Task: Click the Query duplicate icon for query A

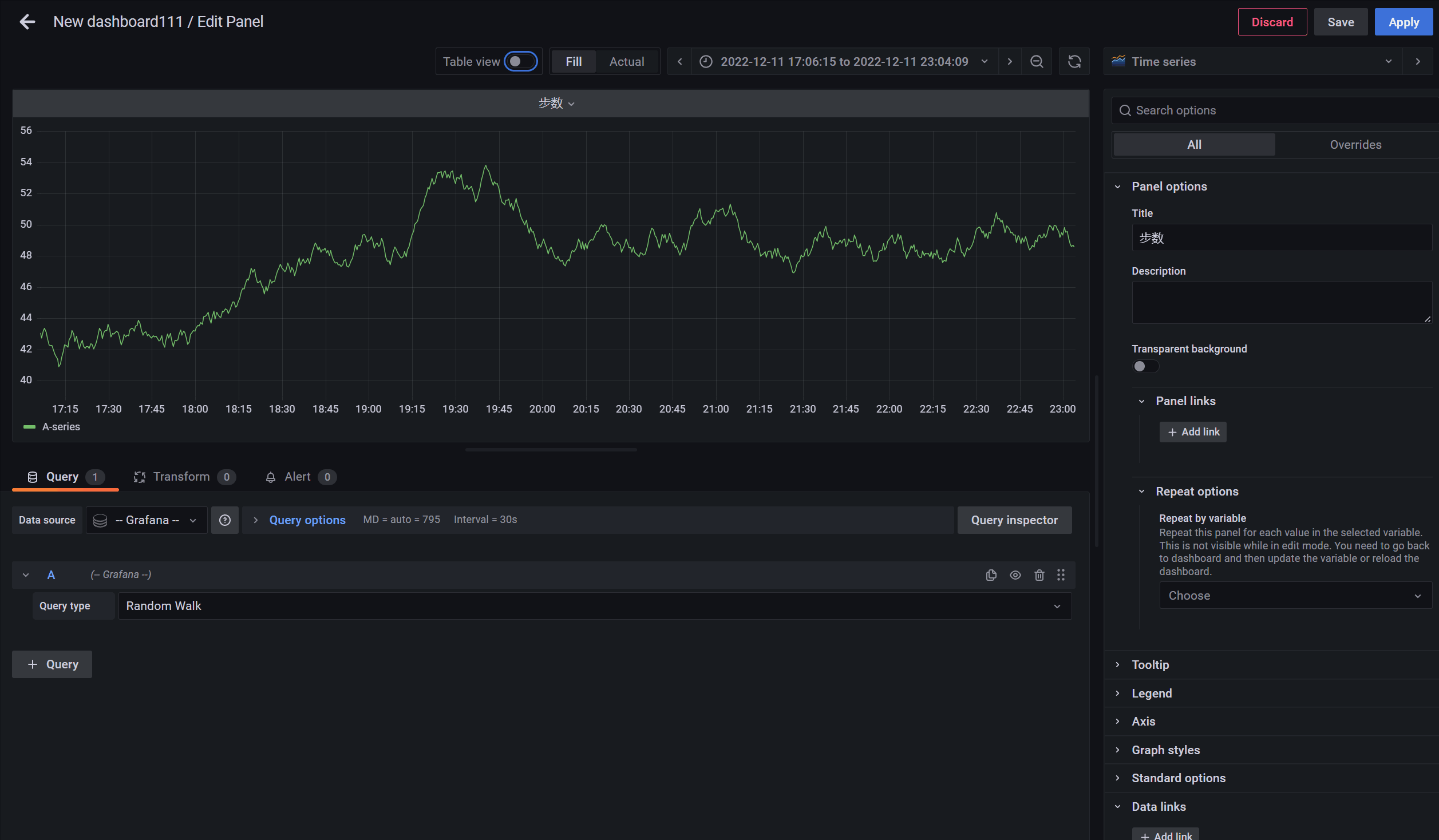Action: [989, 574]
